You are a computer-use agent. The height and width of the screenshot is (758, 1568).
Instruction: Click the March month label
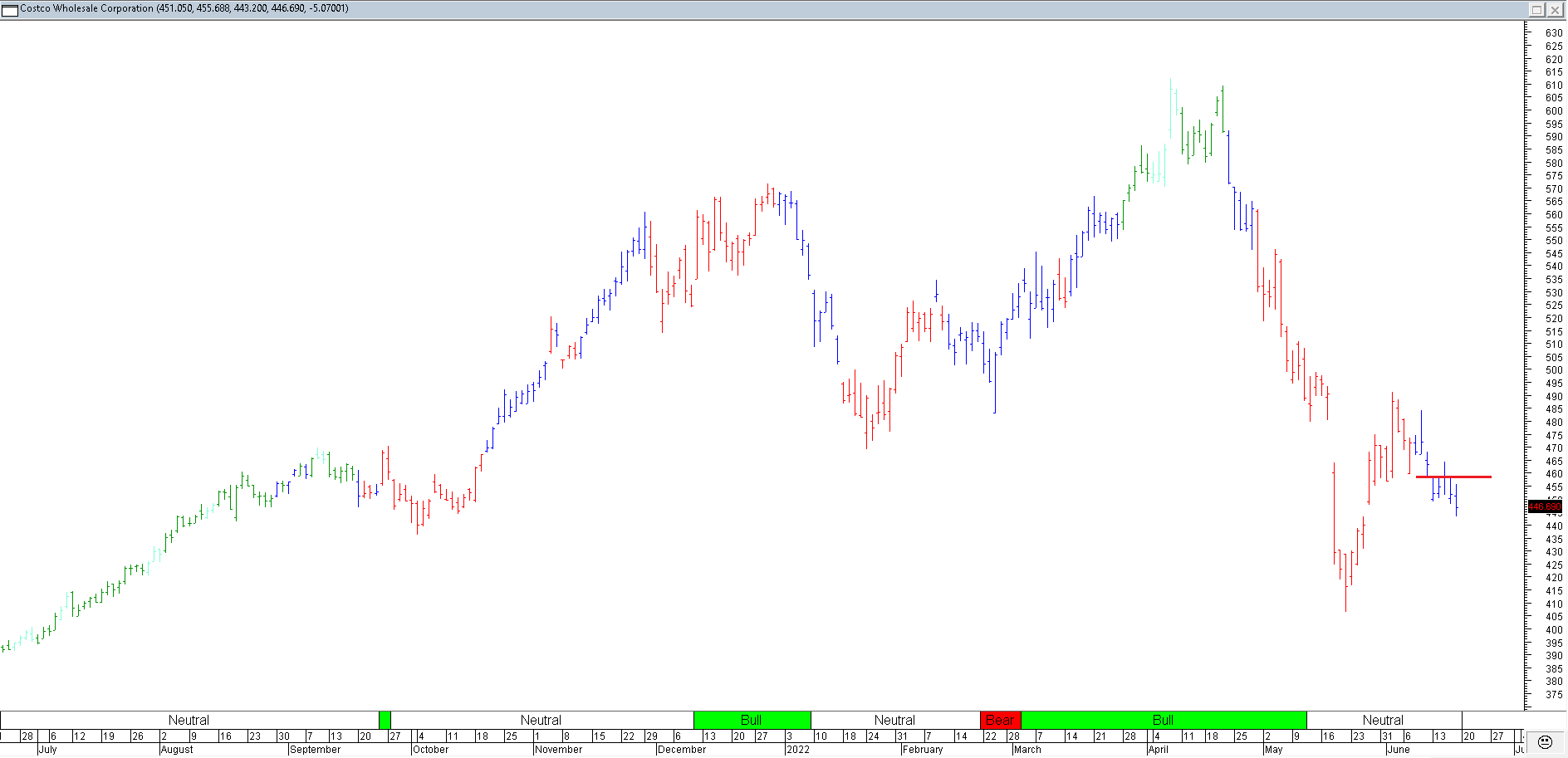pyautogui.click(x=1027, y=749)
